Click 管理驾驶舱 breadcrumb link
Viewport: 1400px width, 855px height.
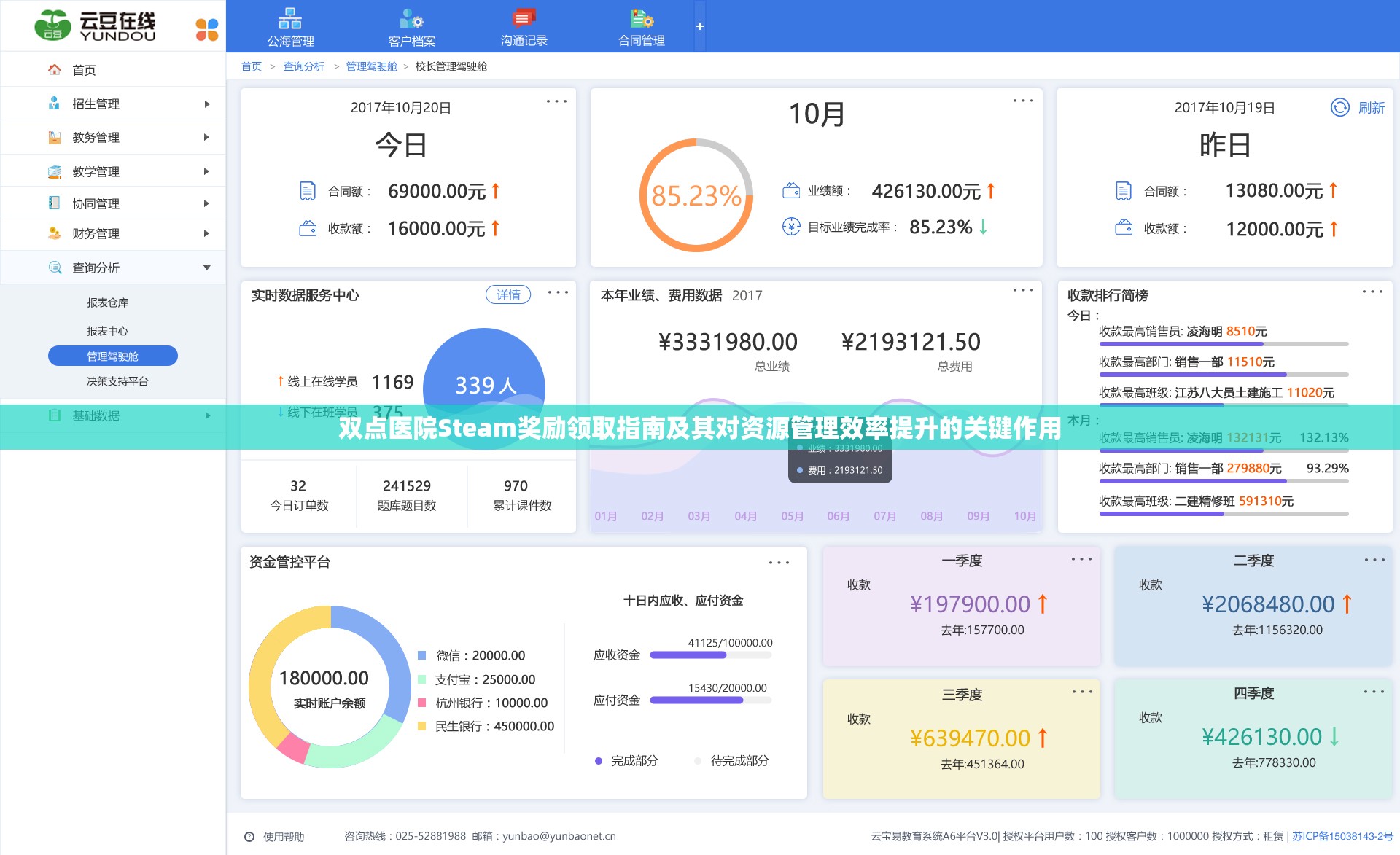pyautogui.click(x=372, y=66)
